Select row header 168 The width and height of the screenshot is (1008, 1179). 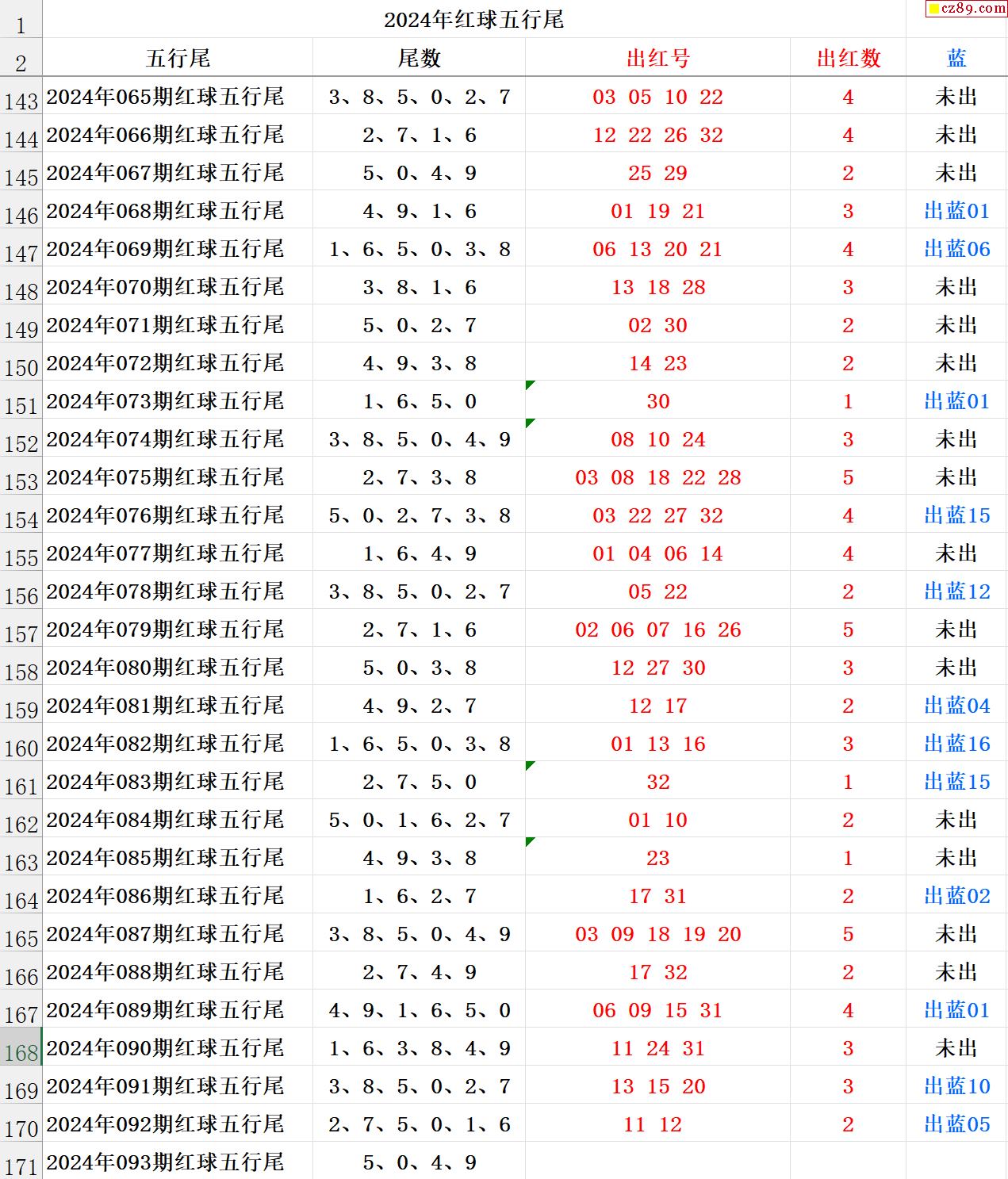(x=21, y=1047)
